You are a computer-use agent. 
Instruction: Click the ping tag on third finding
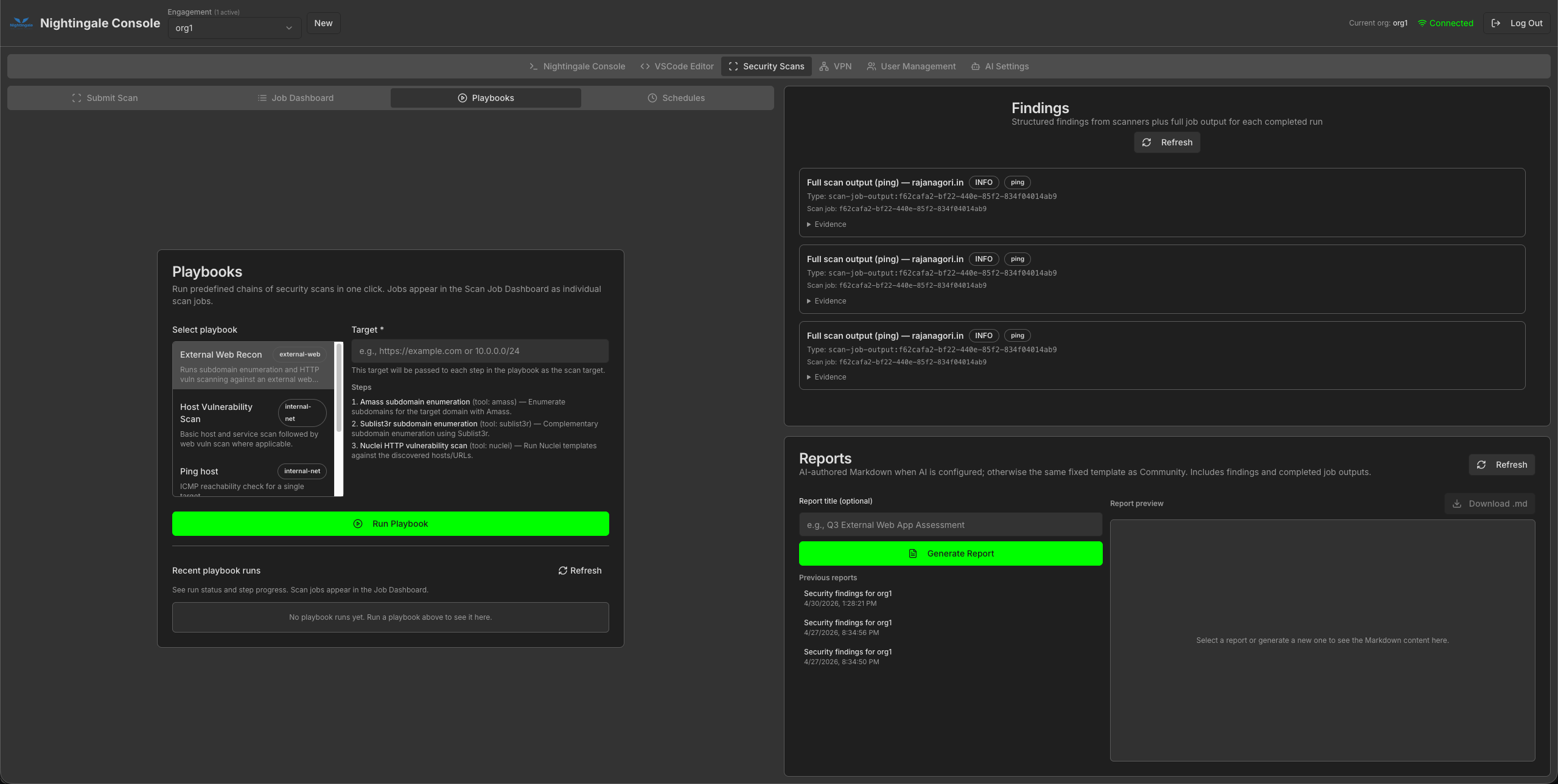pos(1017,336)
